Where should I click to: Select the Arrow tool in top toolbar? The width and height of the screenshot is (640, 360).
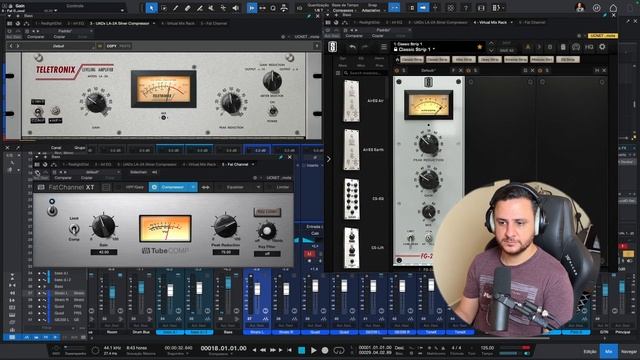coord(151,8)
